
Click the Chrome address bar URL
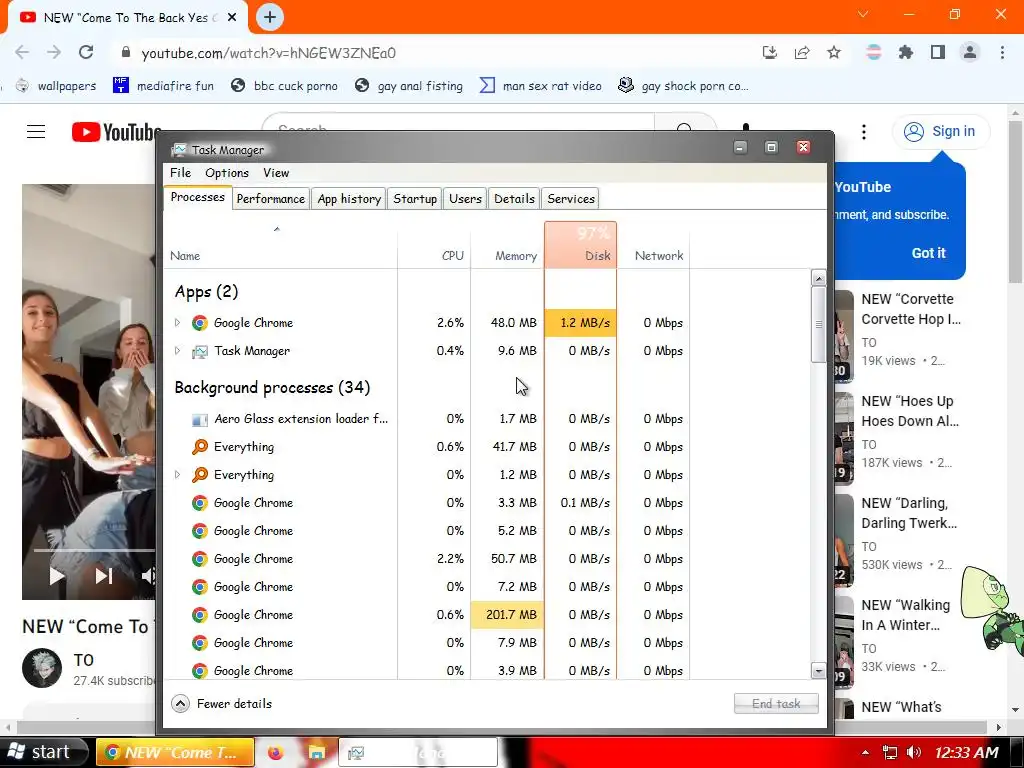(268, 53)
